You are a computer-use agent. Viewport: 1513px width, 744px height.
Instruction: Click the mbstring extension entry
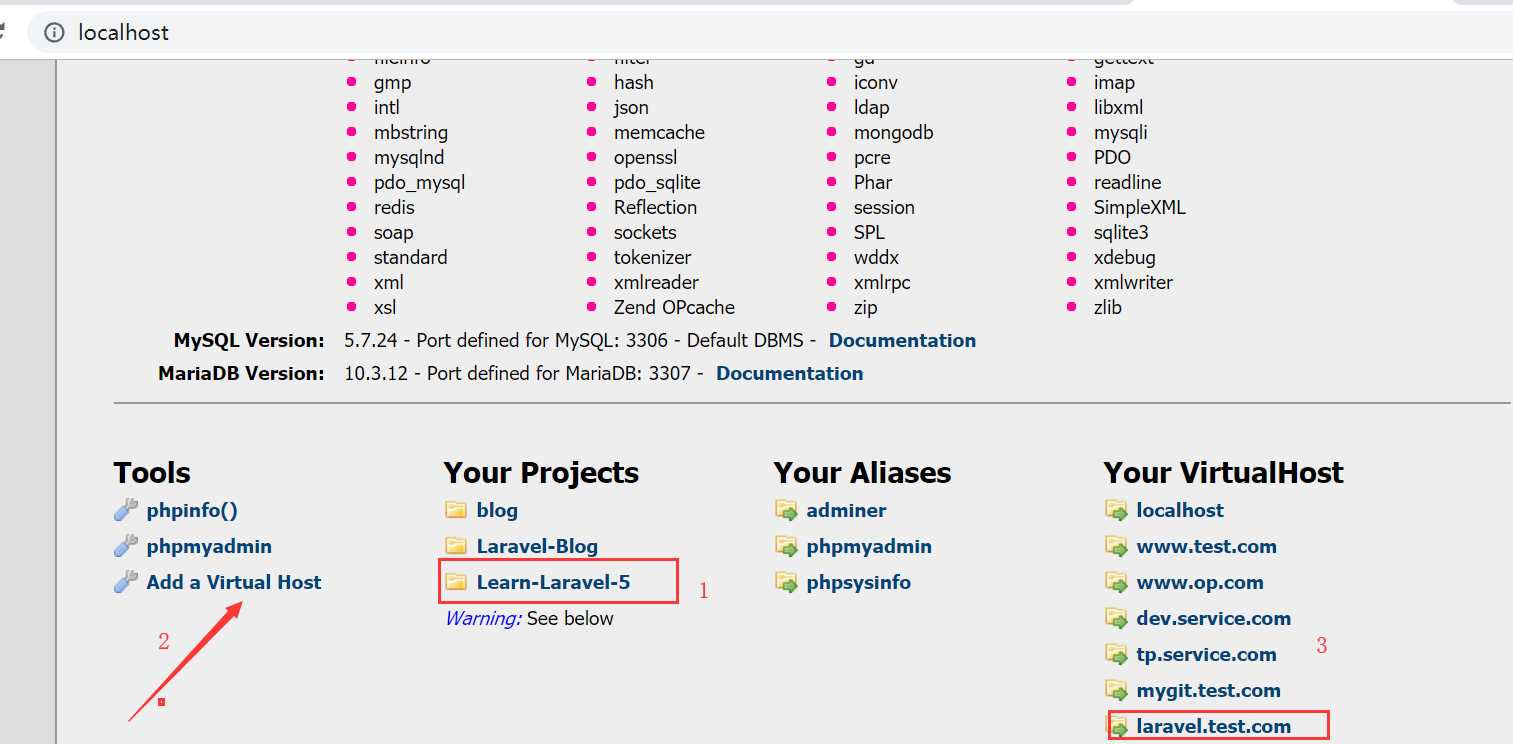410,132
